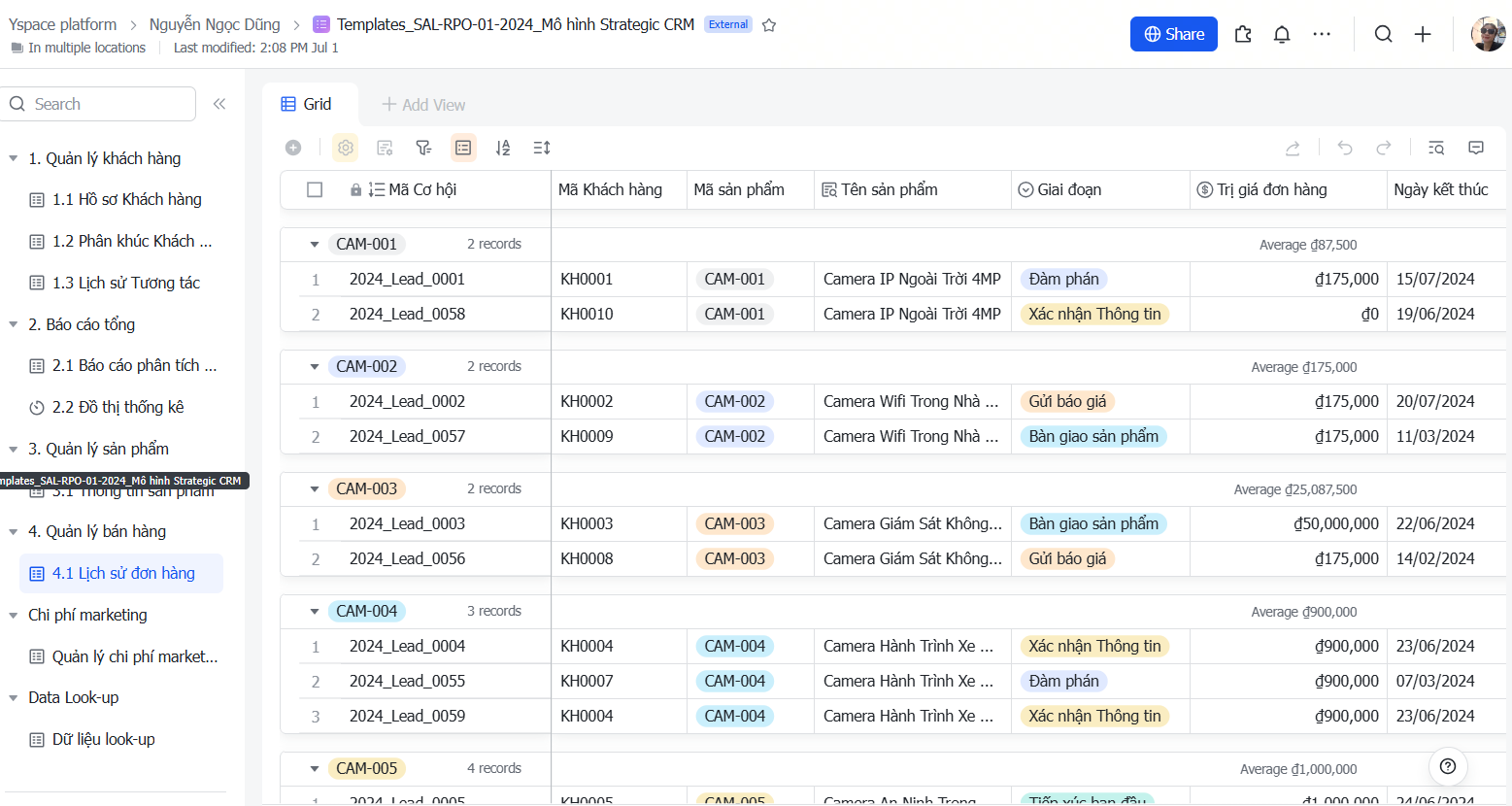Click the redo arrow
Image resolution: width=1512 pixels, height=806 pixels.
point(1384,148)
